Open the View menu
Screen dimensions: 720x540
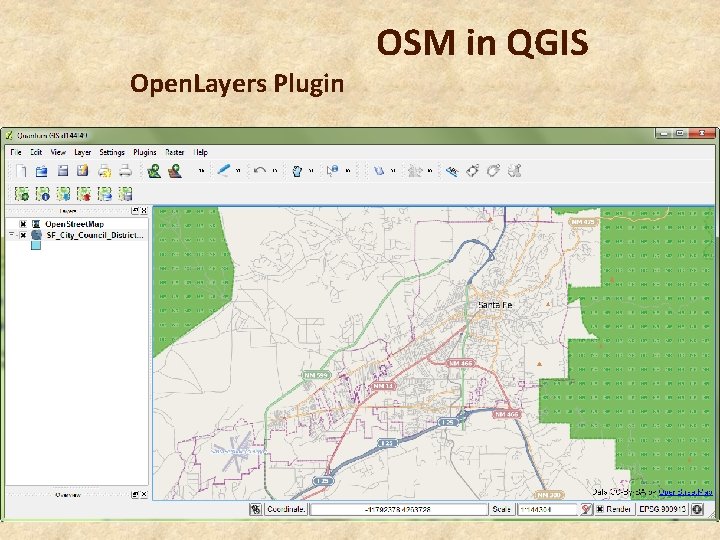58,152
